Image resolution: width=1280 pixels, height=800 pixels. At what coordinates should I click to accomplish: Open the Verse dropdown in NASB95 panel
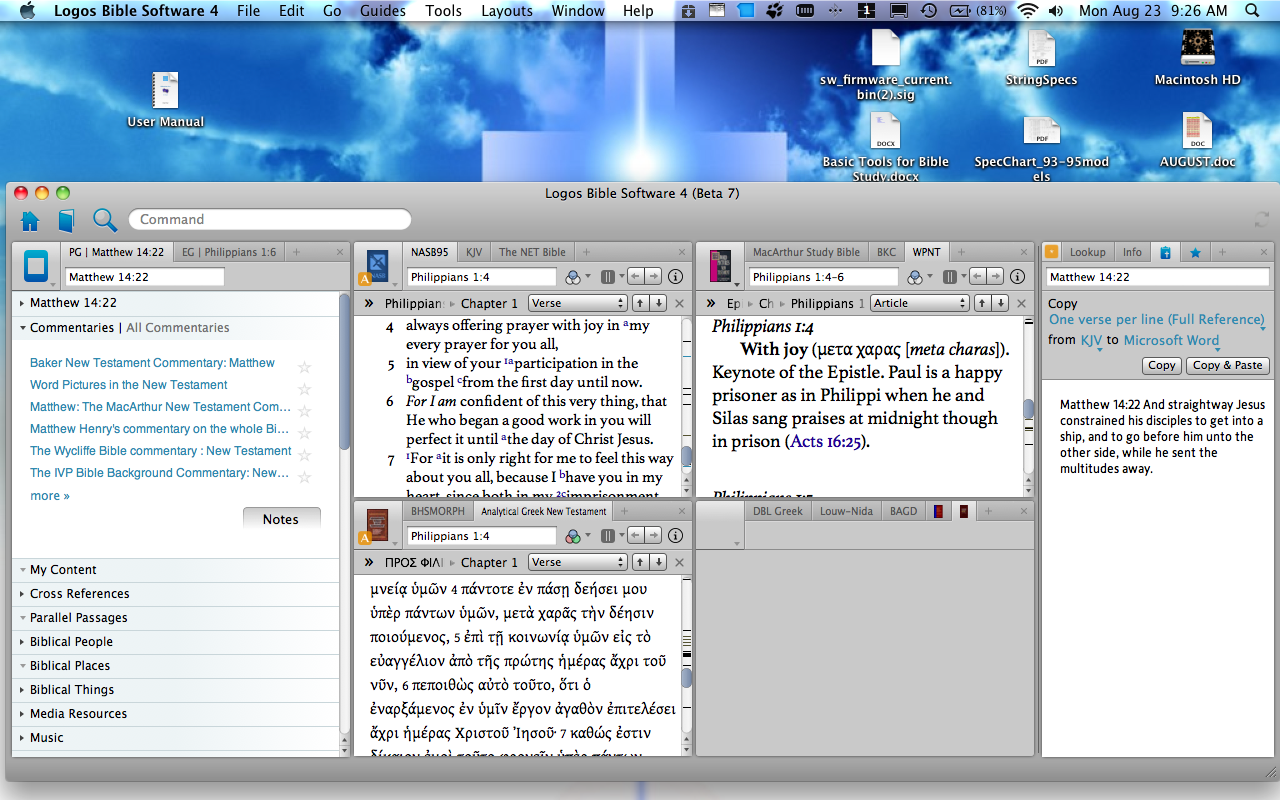(x=577, y=303)
